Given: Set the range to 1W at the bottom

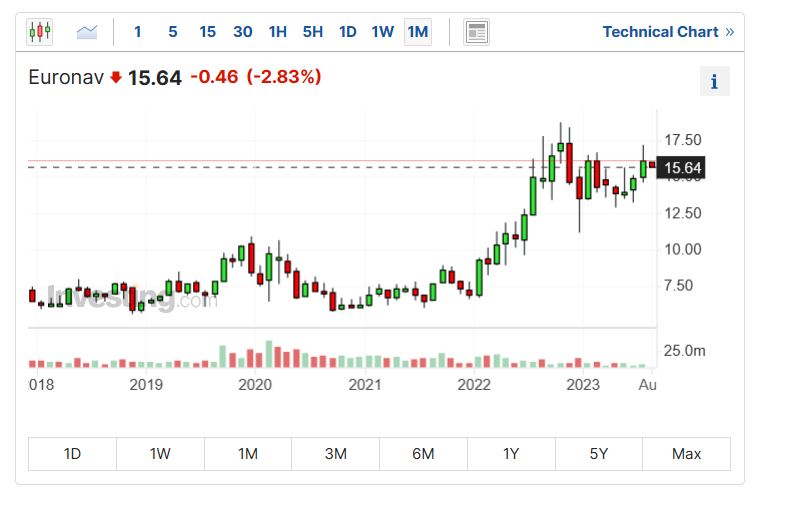Looking at the screenshot, I should click(x=160, y=454).
